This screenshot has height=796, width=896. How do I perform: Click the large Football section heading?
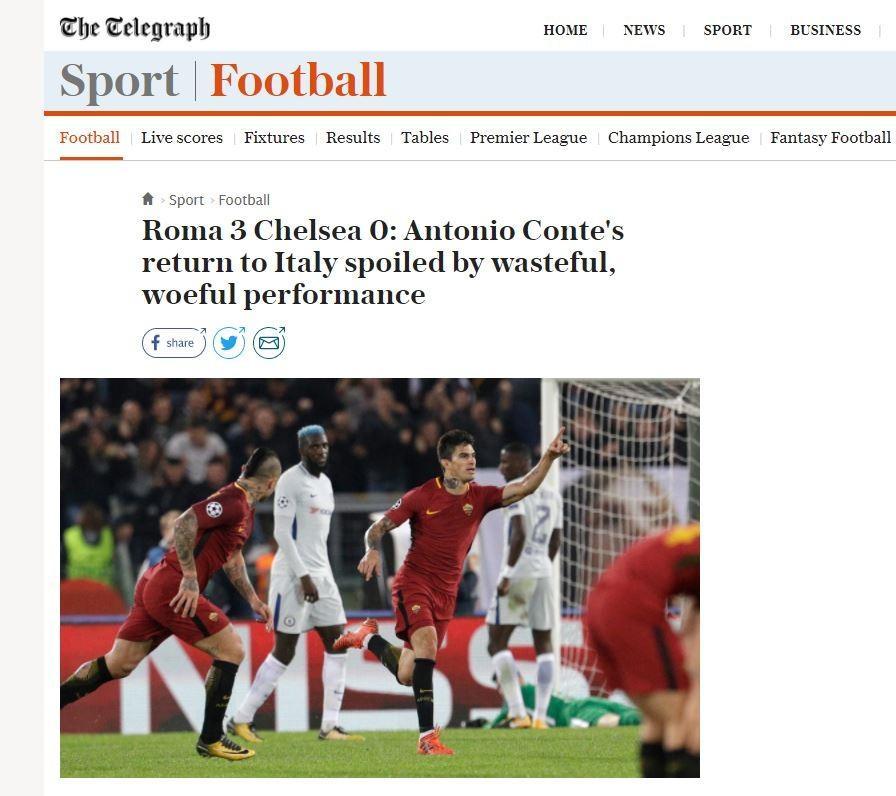coord(298,80)
